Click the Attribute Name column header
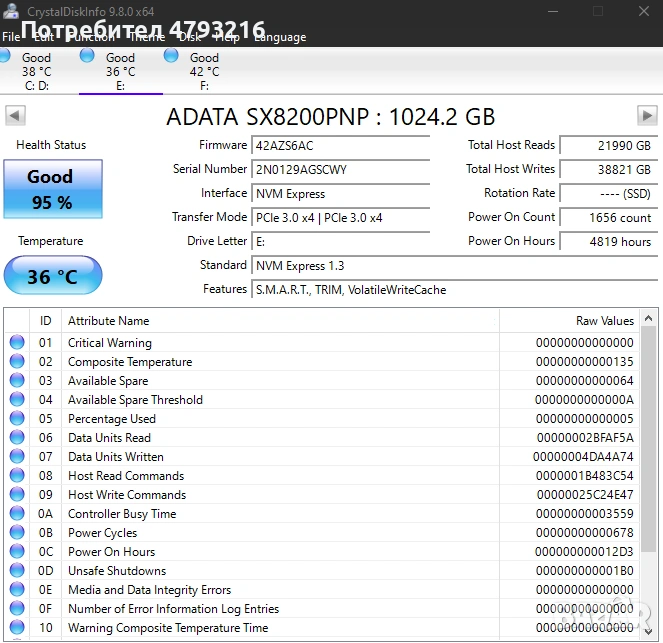Image resolution: width=663 pixels, height=643 pixels. pyautogui.click(x=108, y=321)
